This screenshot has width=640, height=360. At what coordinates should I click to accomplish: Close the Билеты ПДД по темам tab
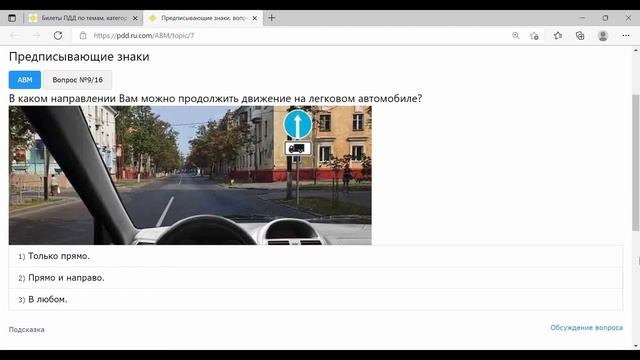[x=135, y=18]
